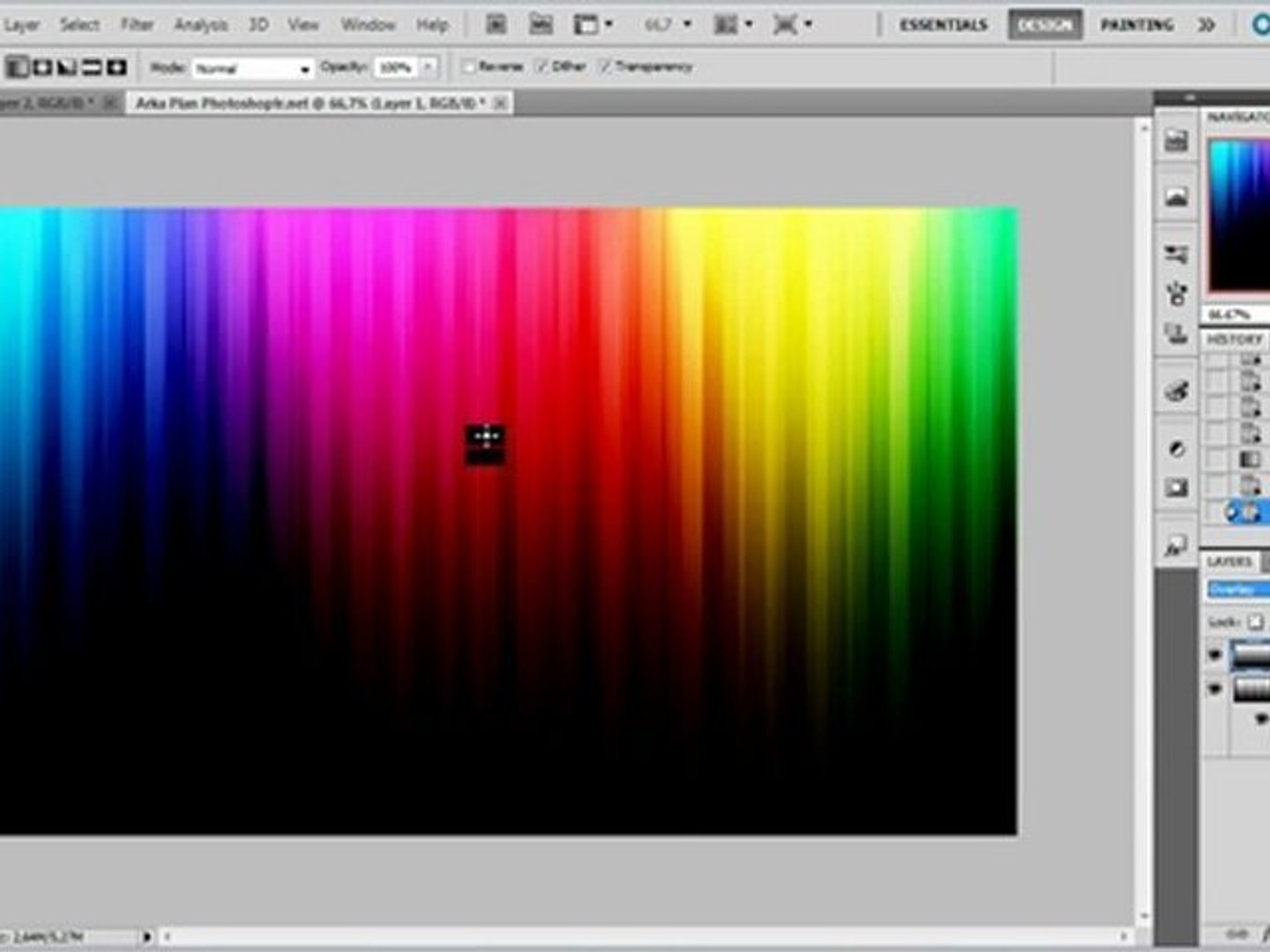Image resolution: width=1270 pixels, height=952 pixels.
Task: Open the Masks panel icon
Action: [x=1176, y=487]
